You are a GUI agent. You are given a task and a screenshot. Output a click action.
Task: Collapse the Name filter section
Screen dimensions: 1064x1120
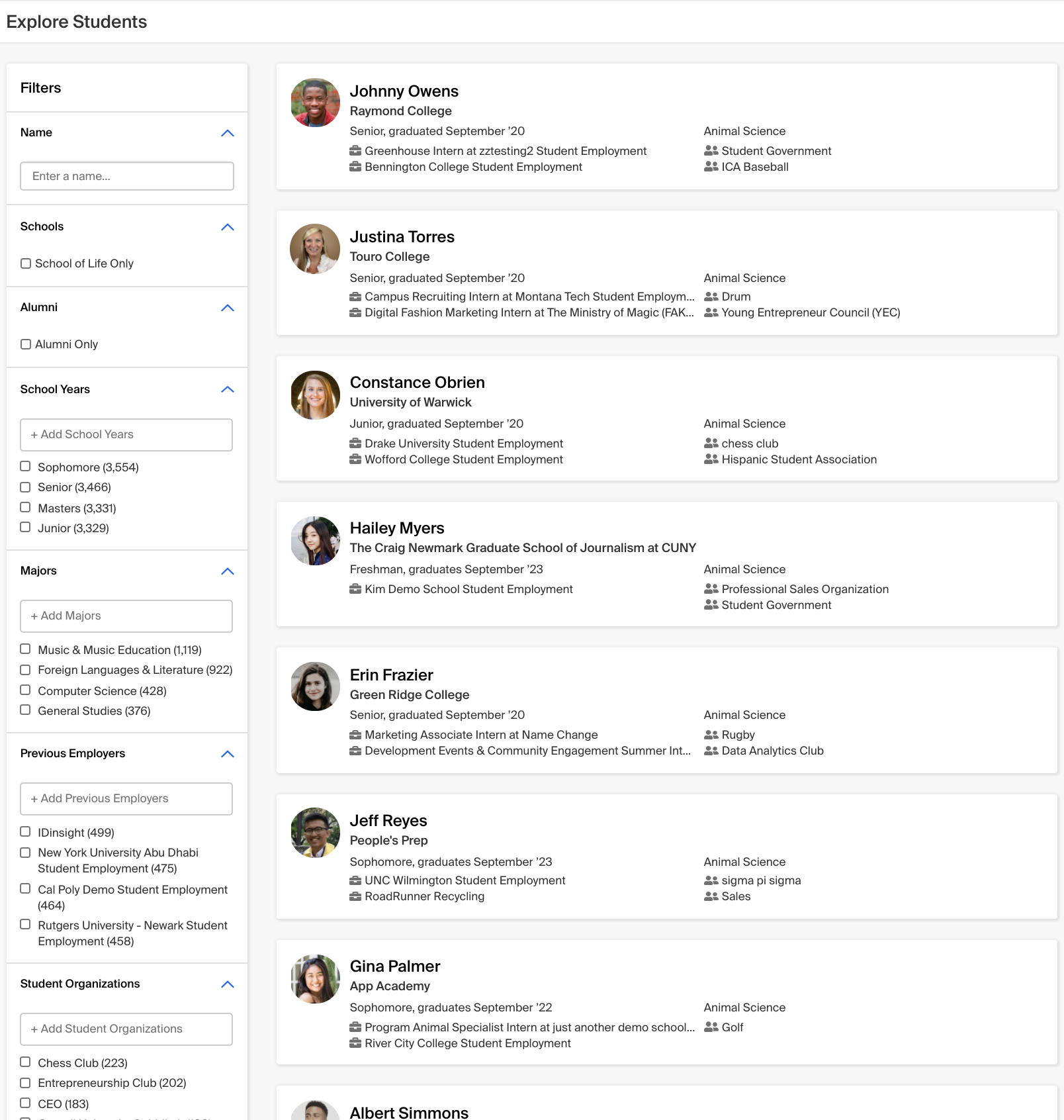tap(227, 133)
